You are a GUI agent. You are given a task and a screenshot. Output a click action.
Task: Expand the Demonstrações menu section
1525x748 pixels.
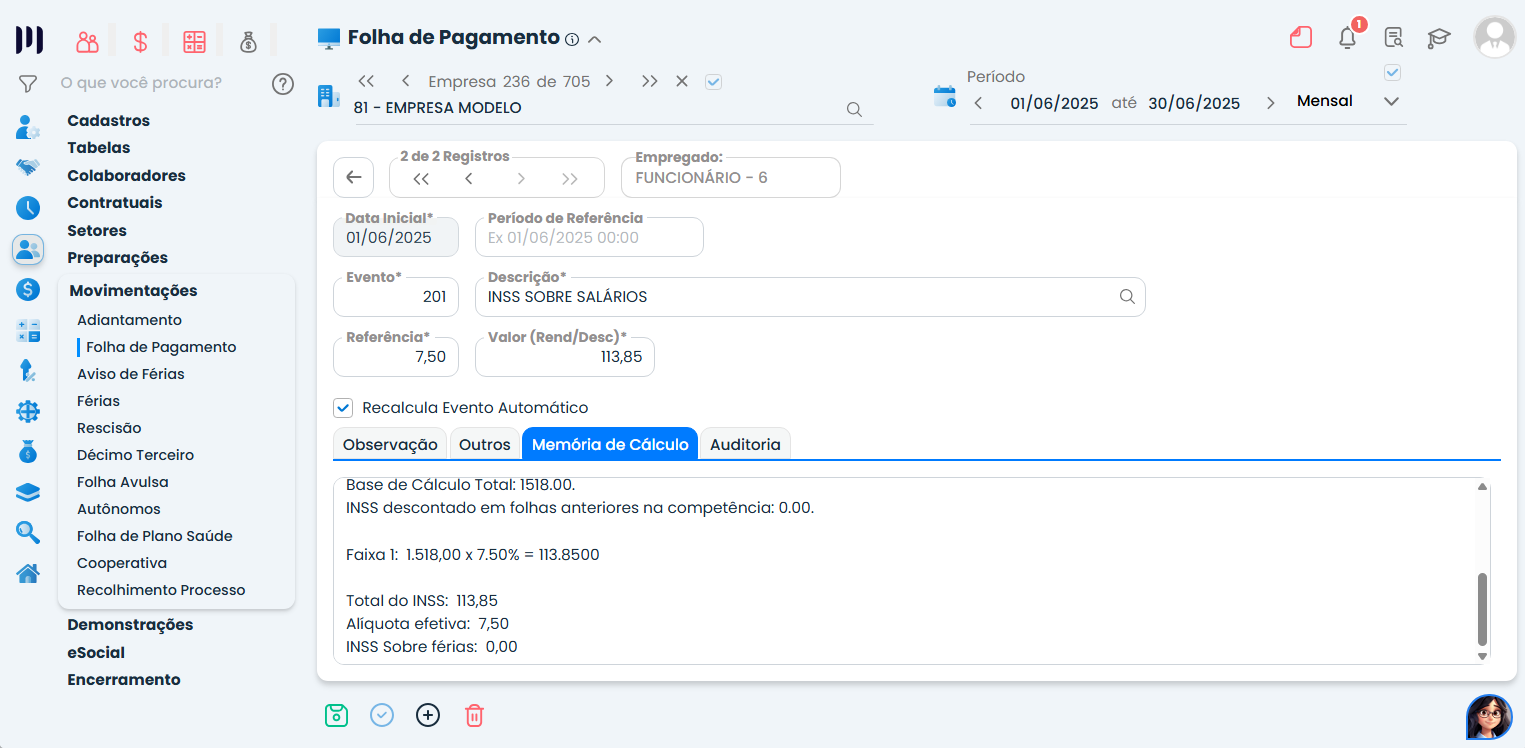130,625
